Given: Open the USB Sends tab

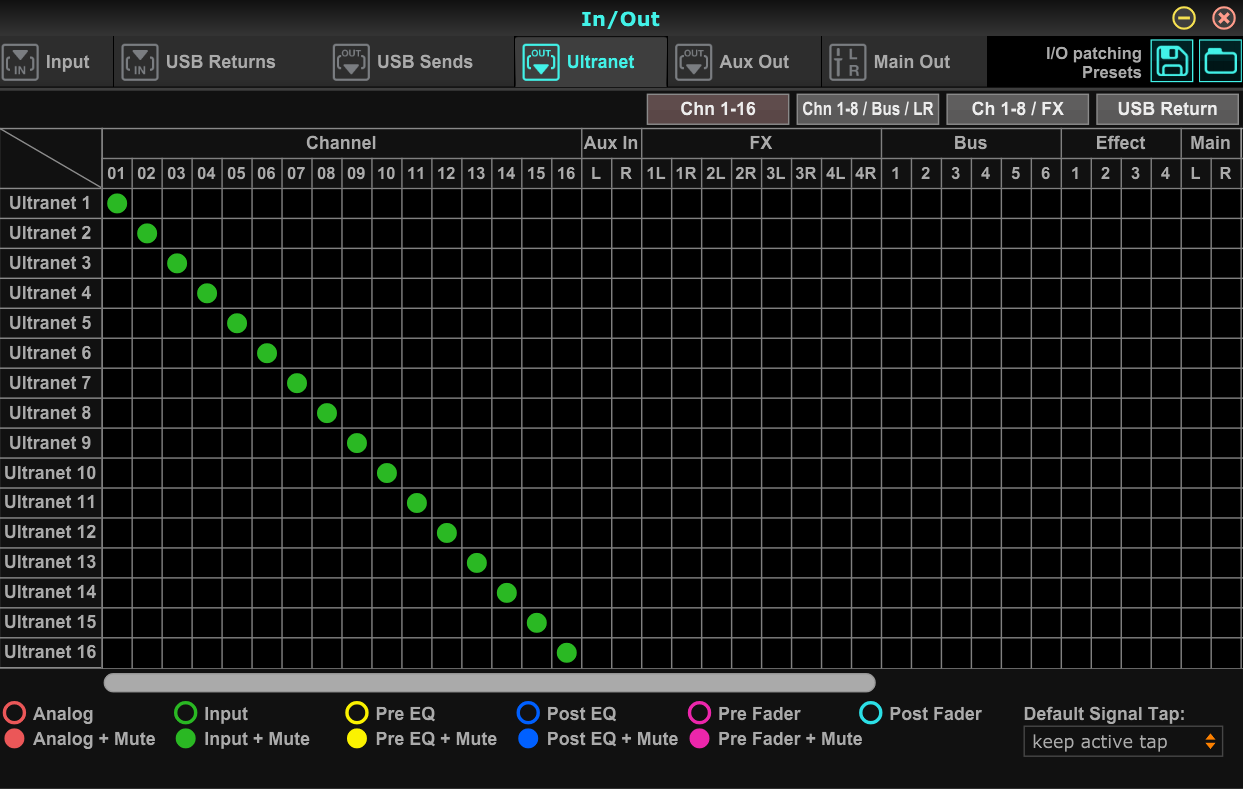Looking at the screenshot, I should 421,62.
